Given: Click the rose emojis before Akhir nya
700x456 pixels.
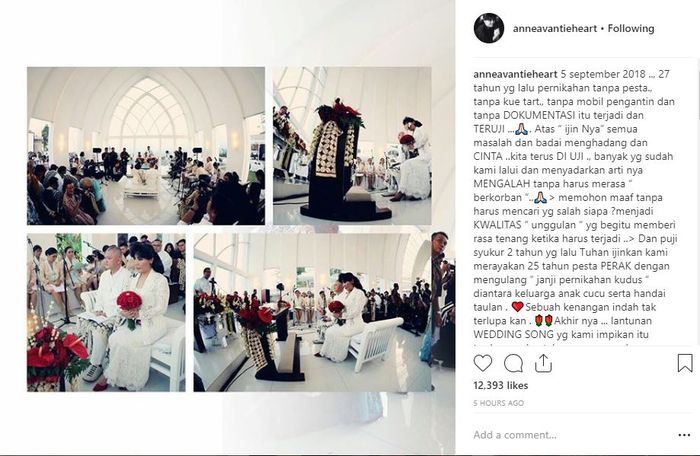Looking at the screenshot, I should point(544,321).
